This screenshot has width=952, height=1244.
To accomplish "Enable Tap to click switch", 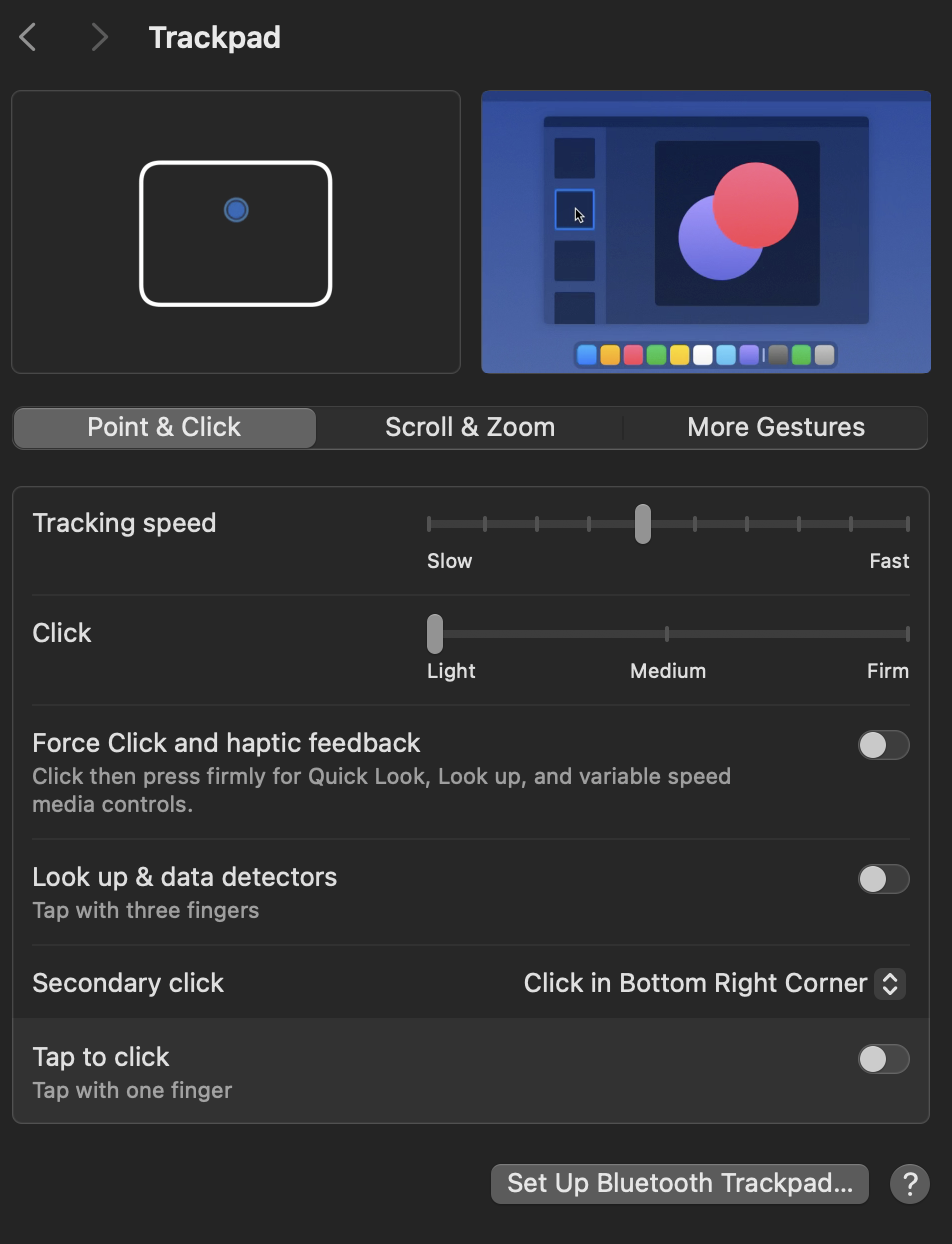I will [x=883, y=1059].
